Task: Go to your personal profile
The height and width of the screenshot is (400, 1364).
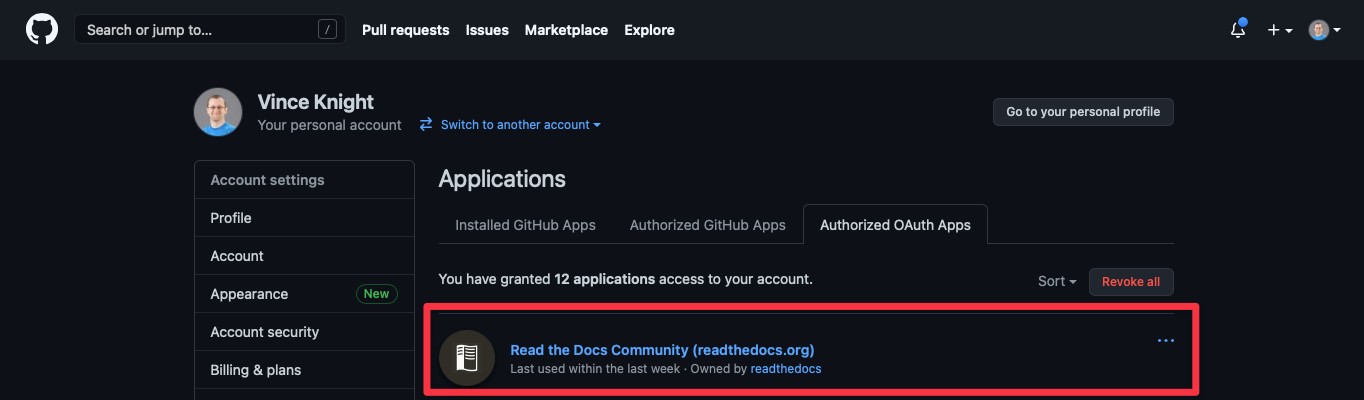Action: 1083,112
